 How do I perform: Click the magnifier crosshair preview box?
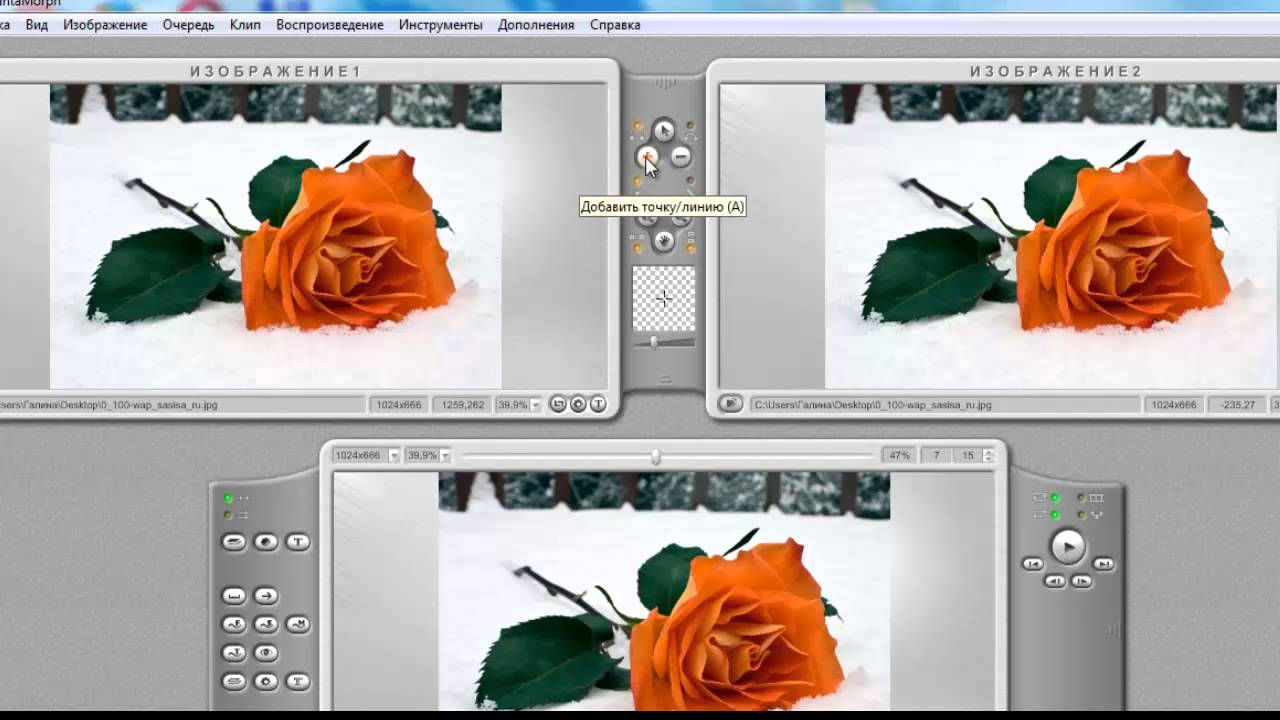point(664,298)
